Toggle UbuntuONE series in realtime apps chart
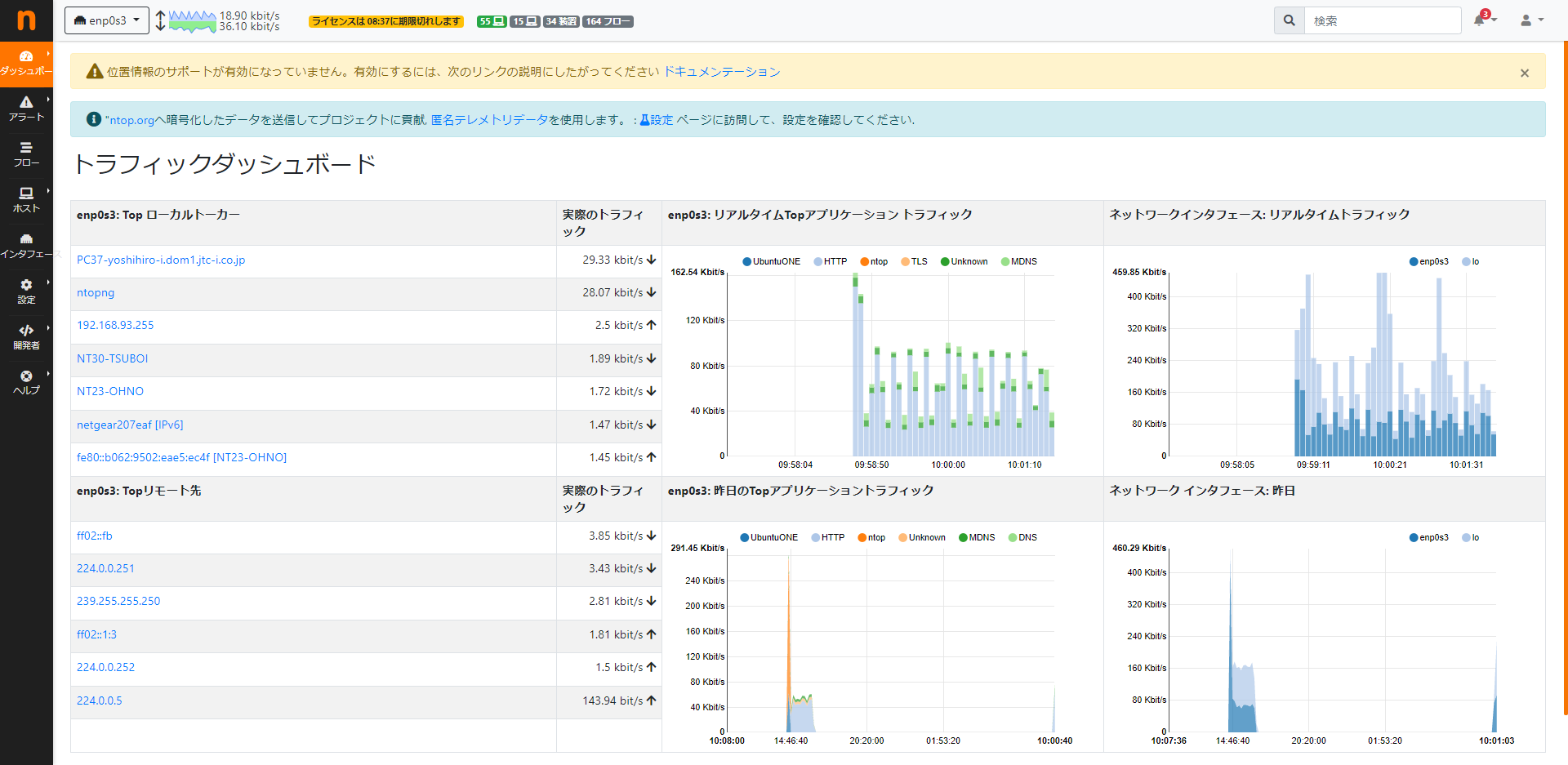1568x765 pixels. coord(771,261)
